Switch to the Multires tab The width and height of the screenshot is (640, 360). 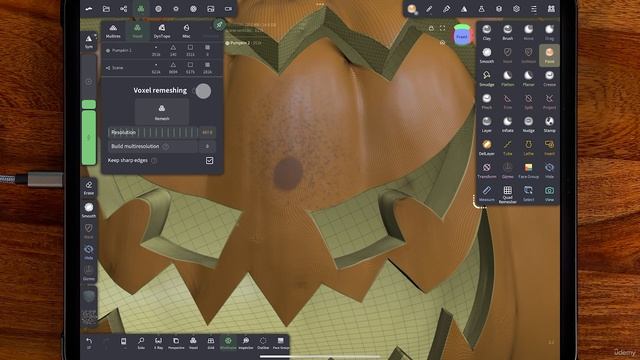[x=113, y=31]
